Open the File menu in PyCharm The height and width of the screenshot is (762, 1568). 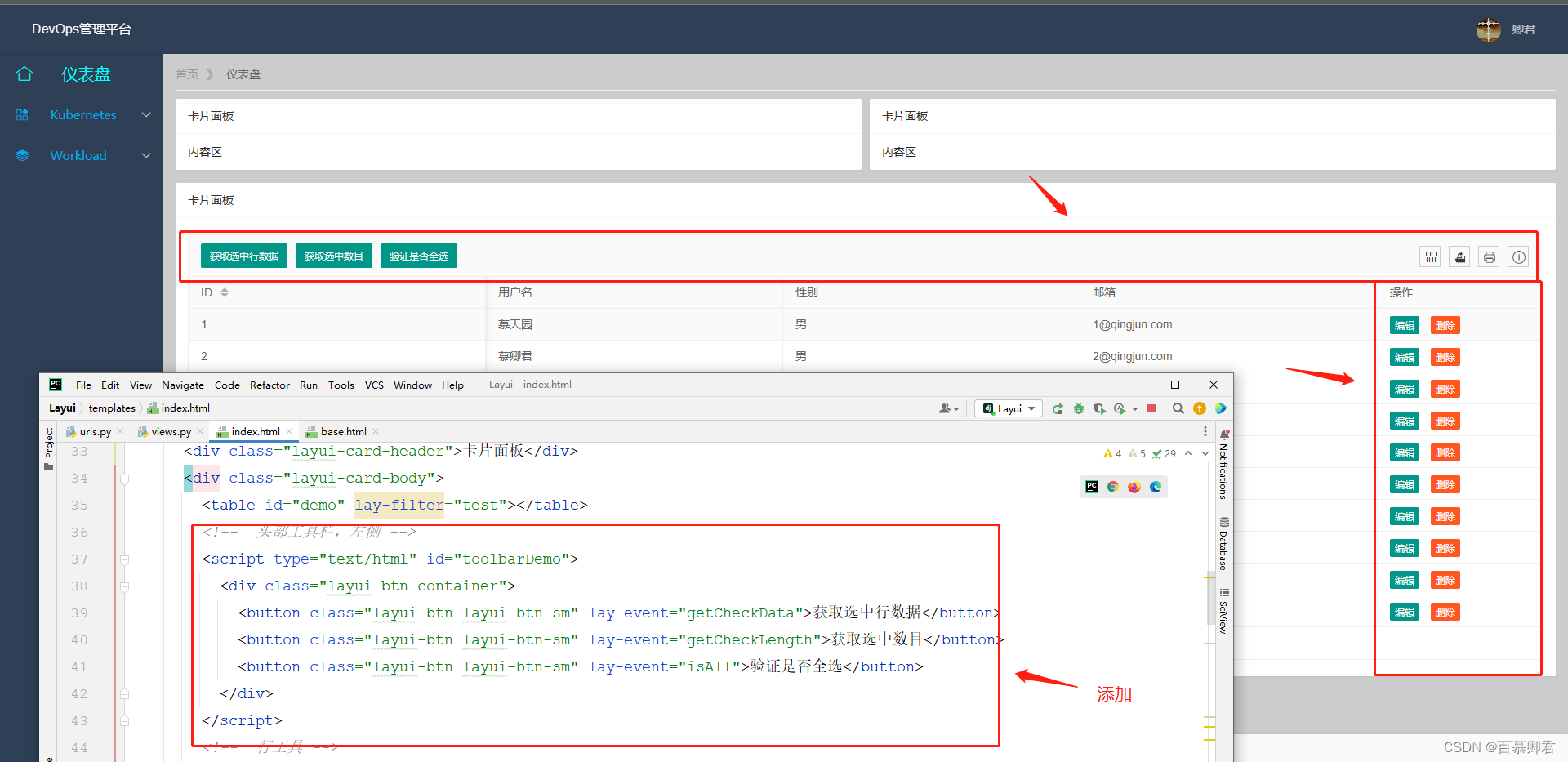83,385
